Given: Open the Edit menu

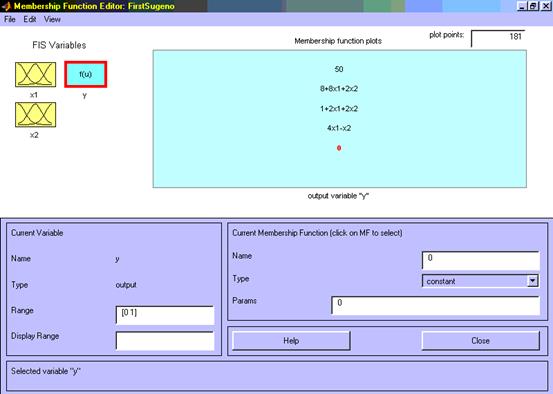Looking at the screenshot, I should click(x=30, y=19).
